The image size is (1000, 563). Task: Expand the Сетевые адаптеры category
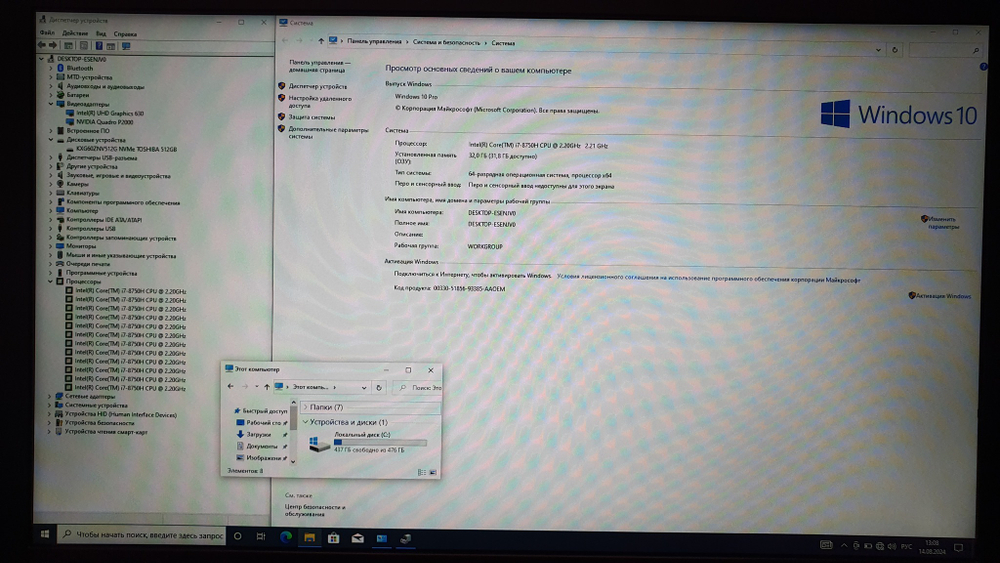coord(50,396)
